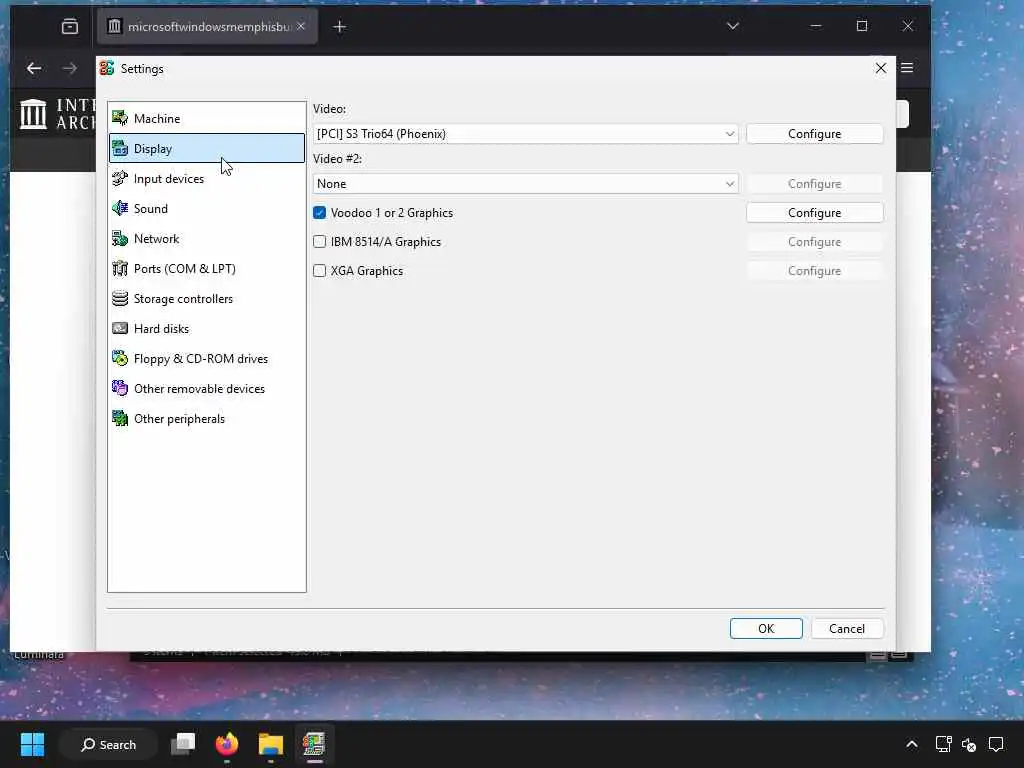The width and height of the screenshot is (1024, 768).
Task: Click the Ports (COM & LPT) icon
Action: coord(120,268)
